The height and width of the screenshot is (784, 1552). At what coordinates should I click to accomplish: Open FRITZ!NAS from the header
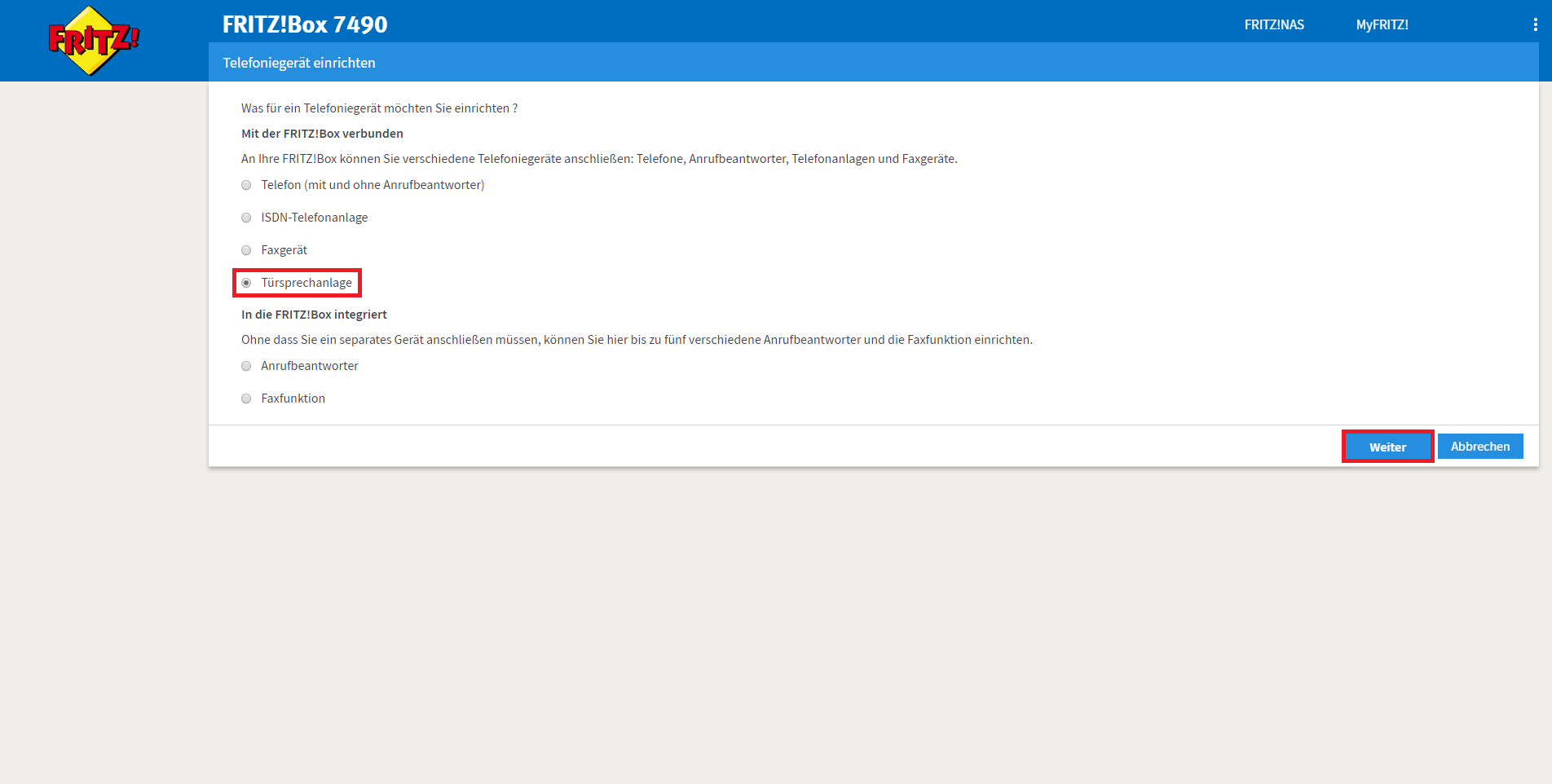1273,24
